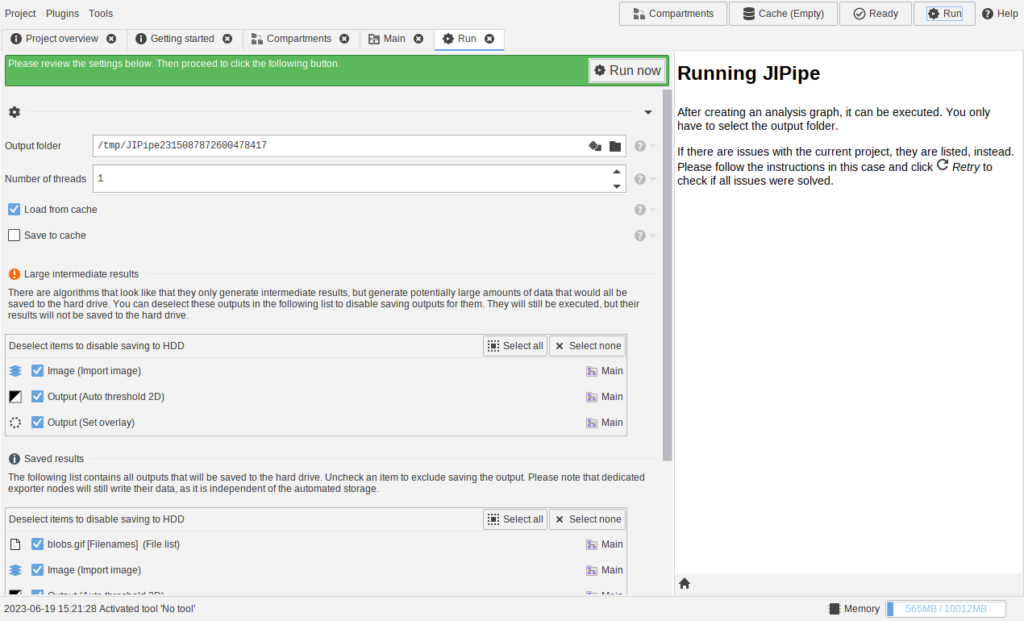This screenshot has height=621, width=1024.
Task: Open the Plugins menu
Action: (x=62, y=14)
